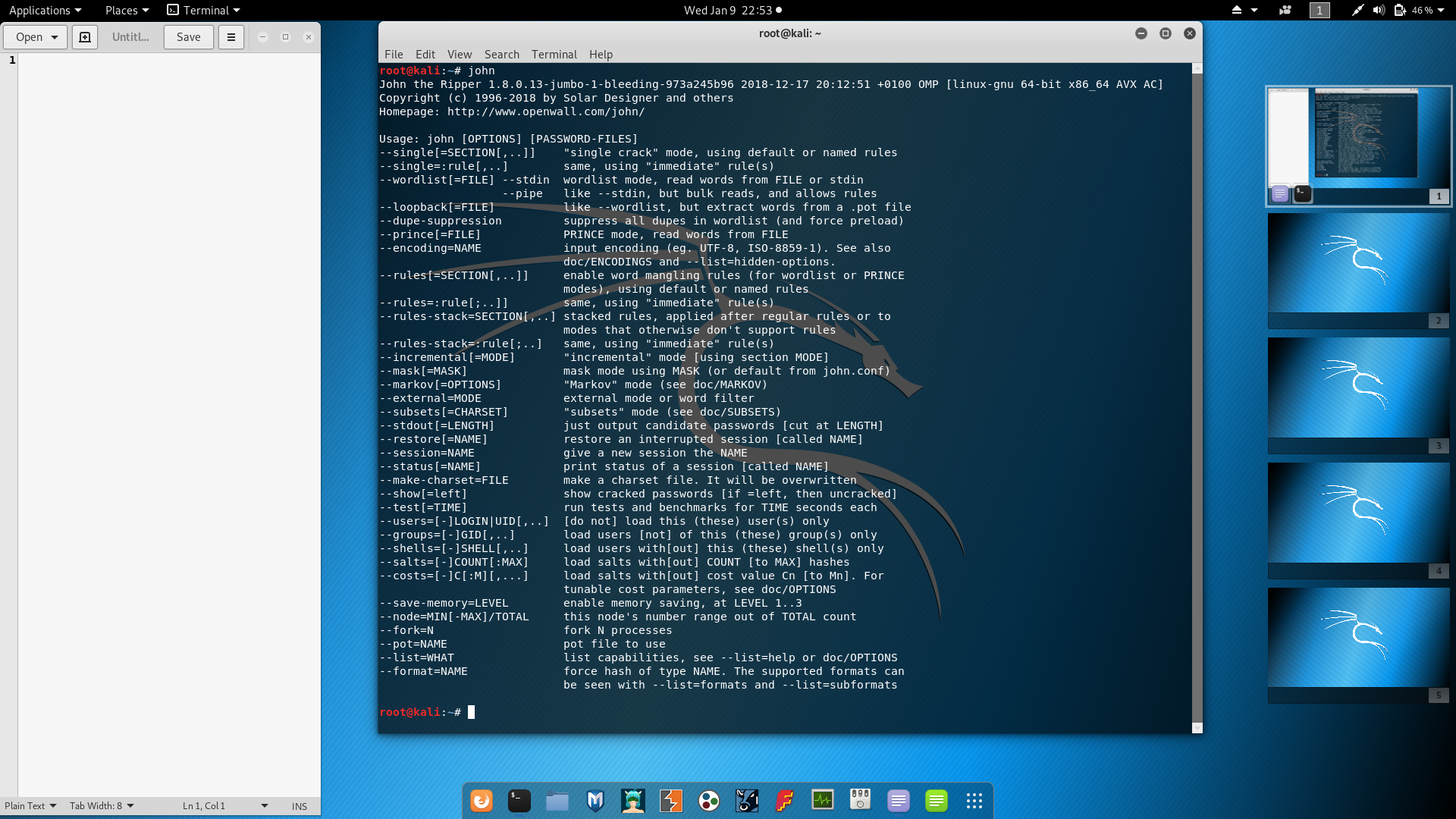The image size is (1456, 819).
Task: Open gedit hamburger menu
Action: [x=231, y=37]
